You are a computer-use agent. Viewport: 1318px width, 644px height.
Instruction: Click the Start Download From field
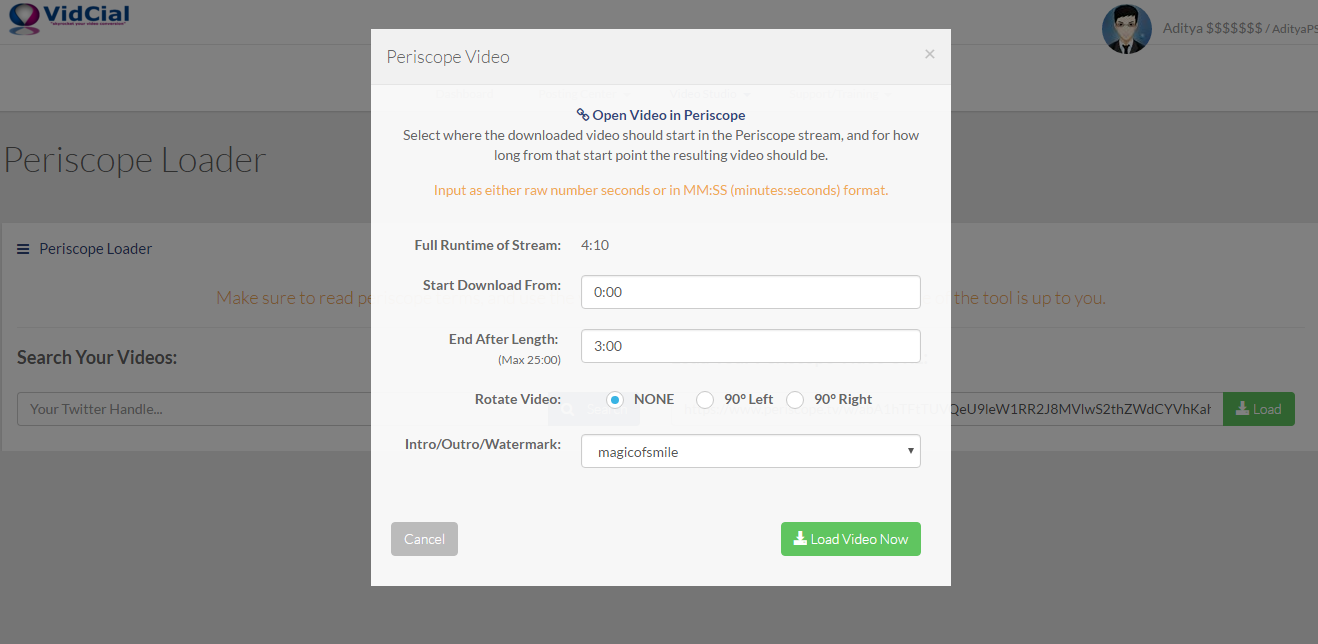click(x=750, y=292)
